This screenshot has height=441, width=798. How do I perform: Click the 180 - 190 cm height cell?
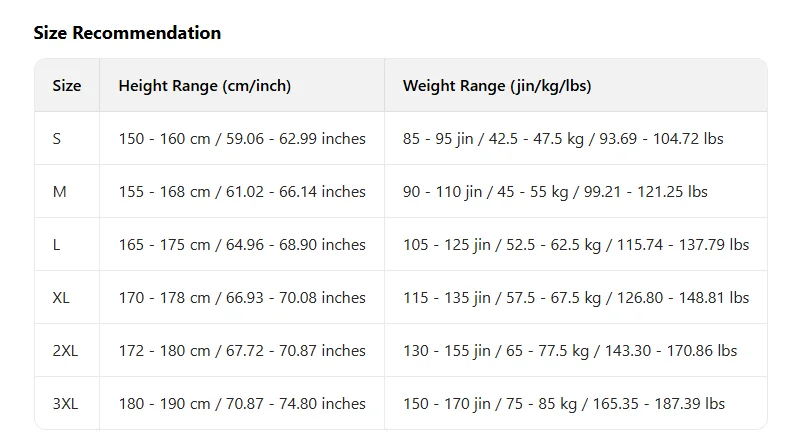pos(242,403)
